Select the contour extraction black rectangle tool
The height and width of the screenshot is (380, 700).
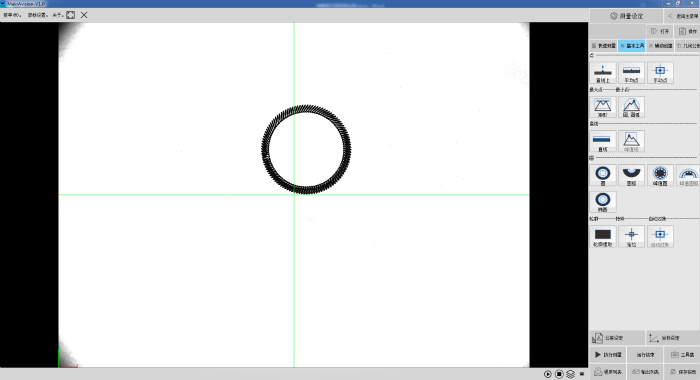tap(603, 237)
